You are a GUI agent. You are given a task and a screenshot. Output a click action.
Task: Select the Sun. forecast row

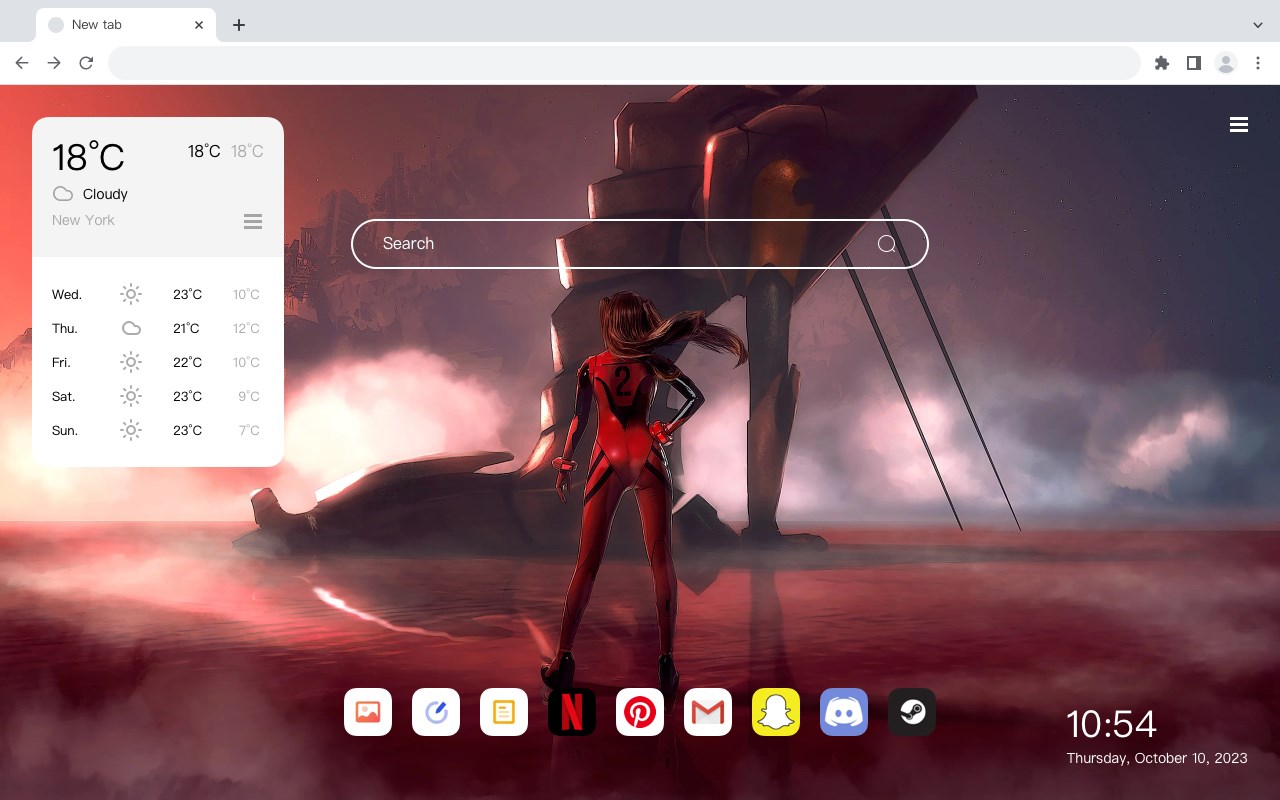pyautogui.click(x=158, y=430)
